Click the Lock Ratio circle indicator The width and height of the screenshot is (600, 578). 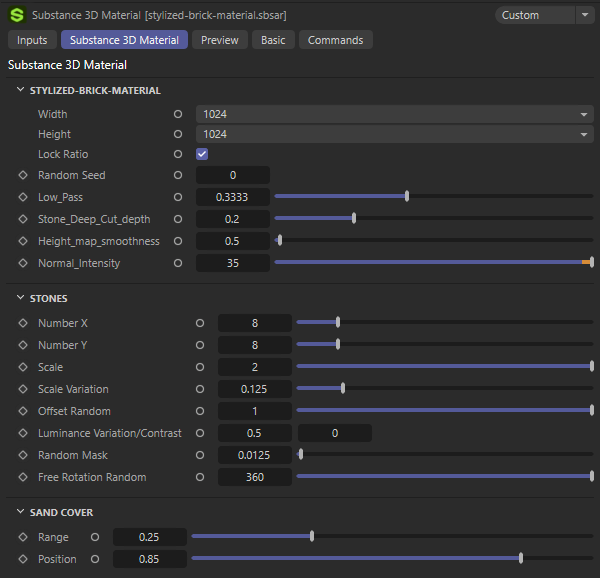click(178, 154)
